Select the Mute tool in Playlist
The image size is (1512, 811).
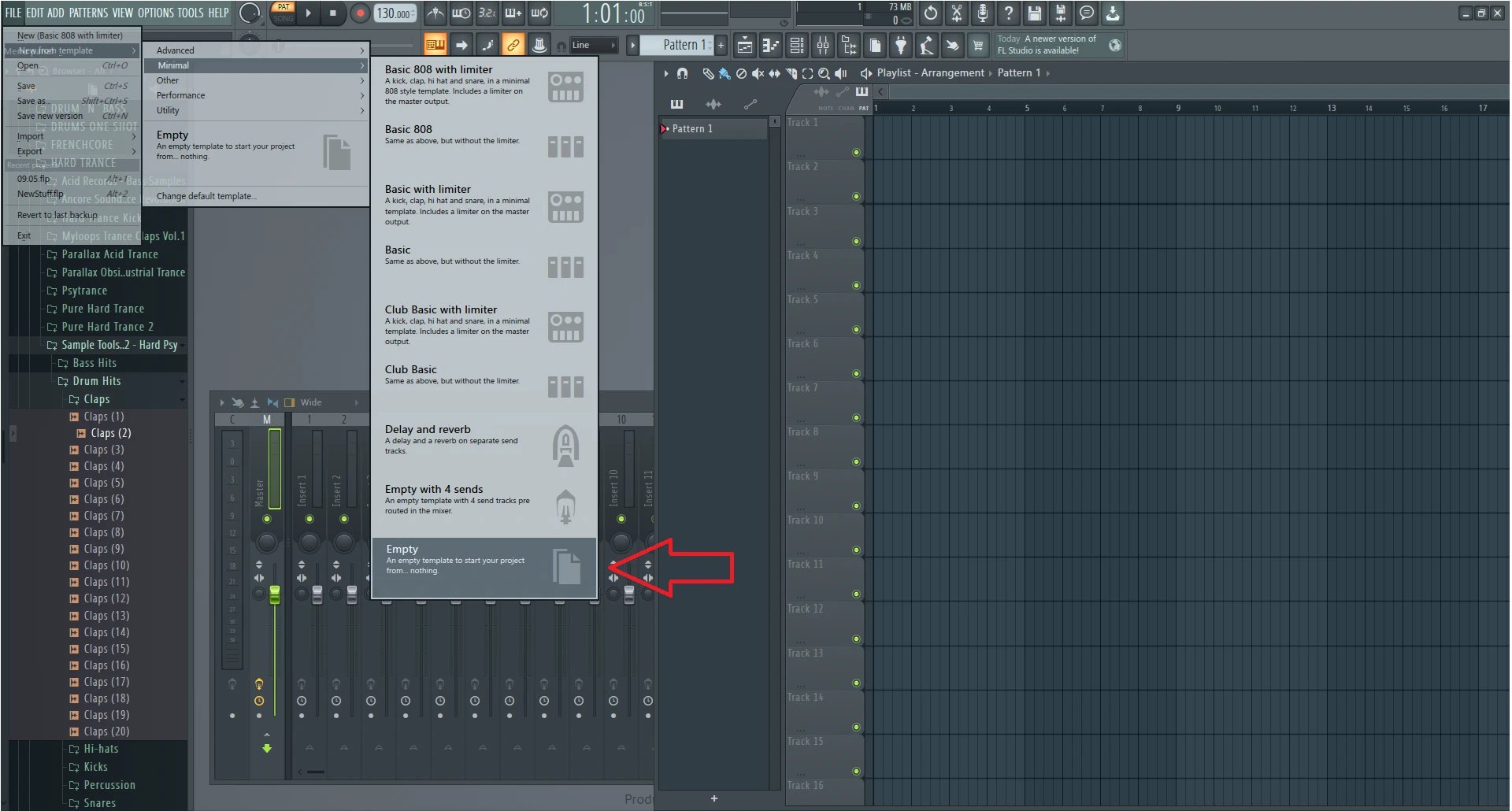pyautogui.click(x=758, y=73)
